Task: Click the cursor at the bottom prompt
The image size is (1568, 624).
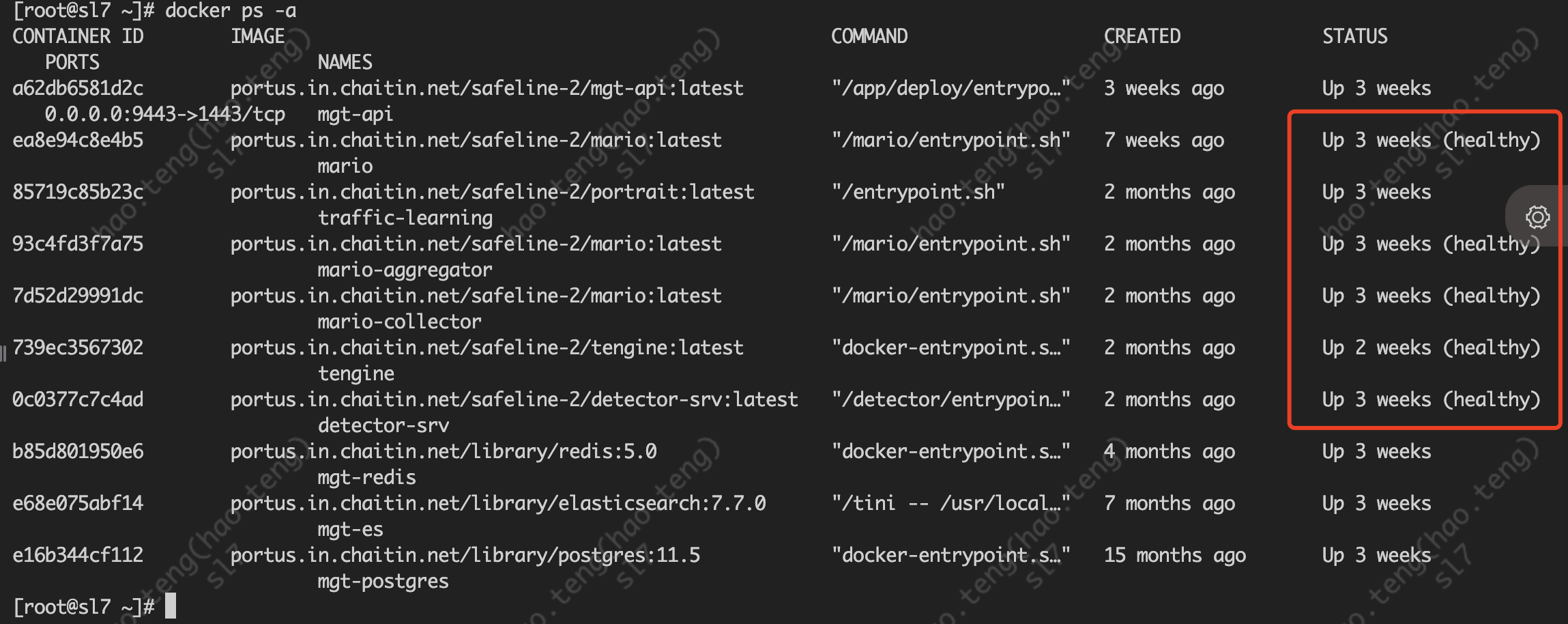Action: click(171, 606)
